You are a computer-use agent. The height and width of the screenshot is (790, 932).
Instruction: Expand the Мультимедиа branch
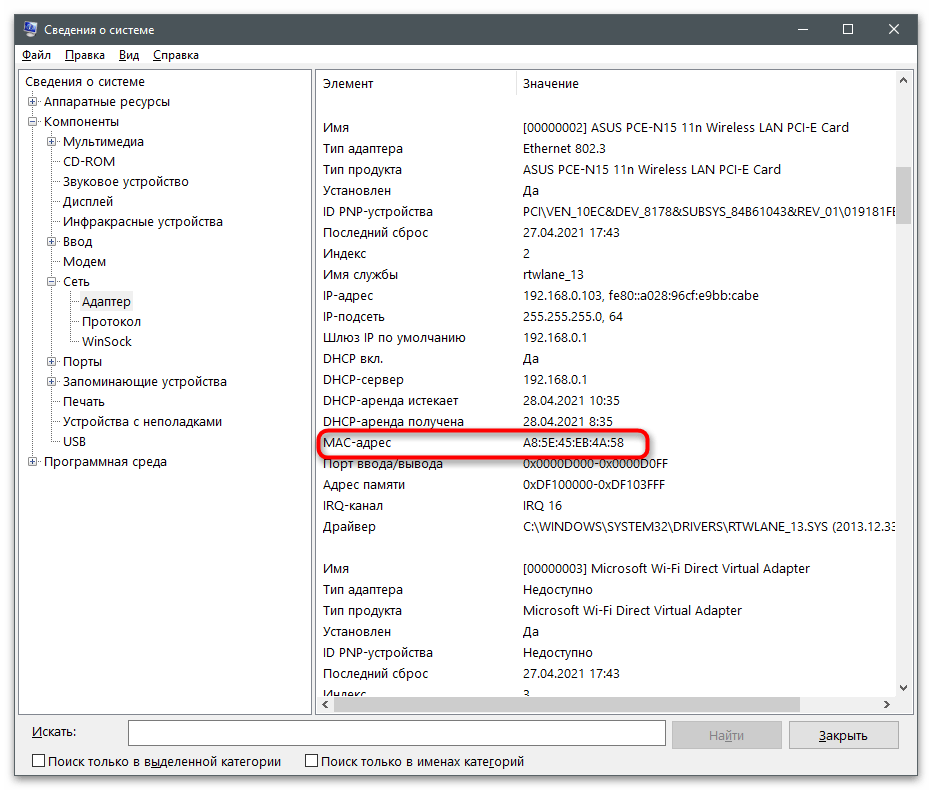(52, 142)
